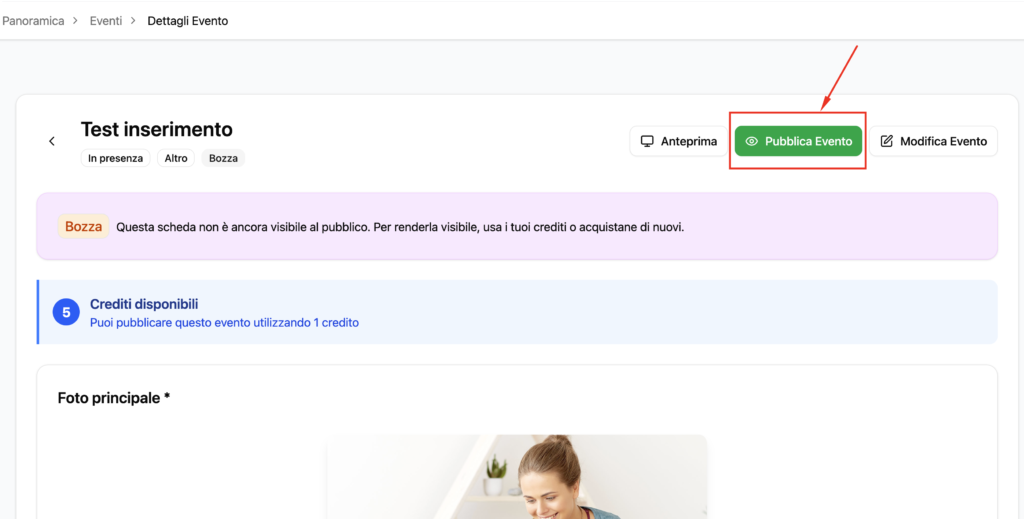
Task: Click the Test inserimento event title
Action: pos(156,129)
